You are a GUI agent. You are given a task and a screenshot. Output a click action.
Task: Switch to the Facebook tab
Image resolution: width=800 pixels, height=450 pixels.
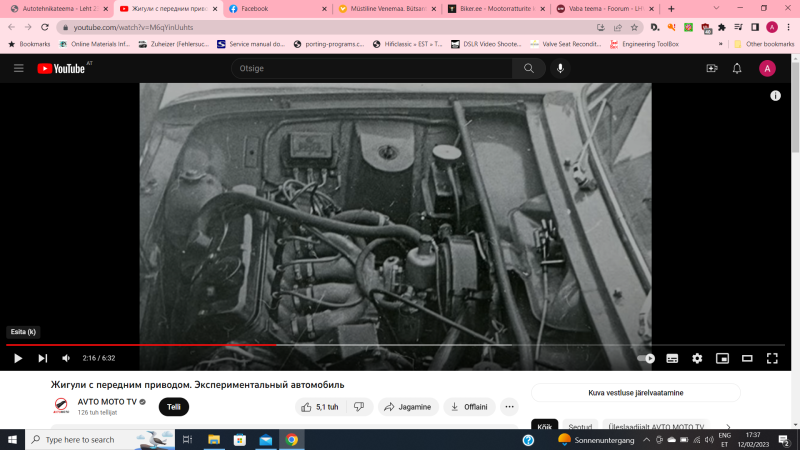tap(278, 9)
